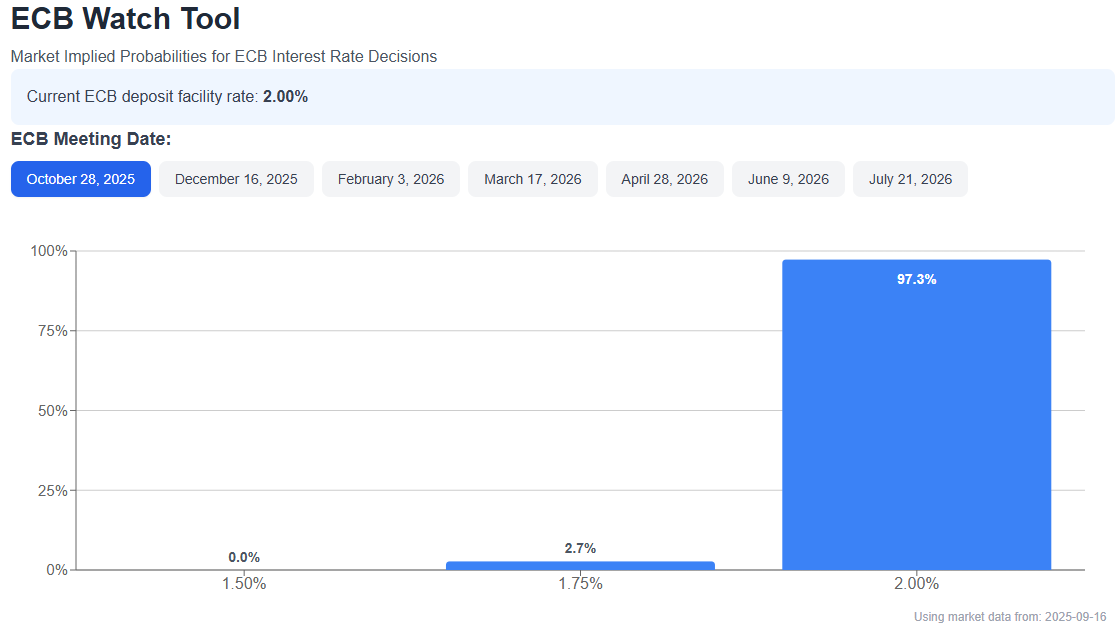Click the 50% y-axis label
1117x636 pixels.
click(x=52, y=411)
